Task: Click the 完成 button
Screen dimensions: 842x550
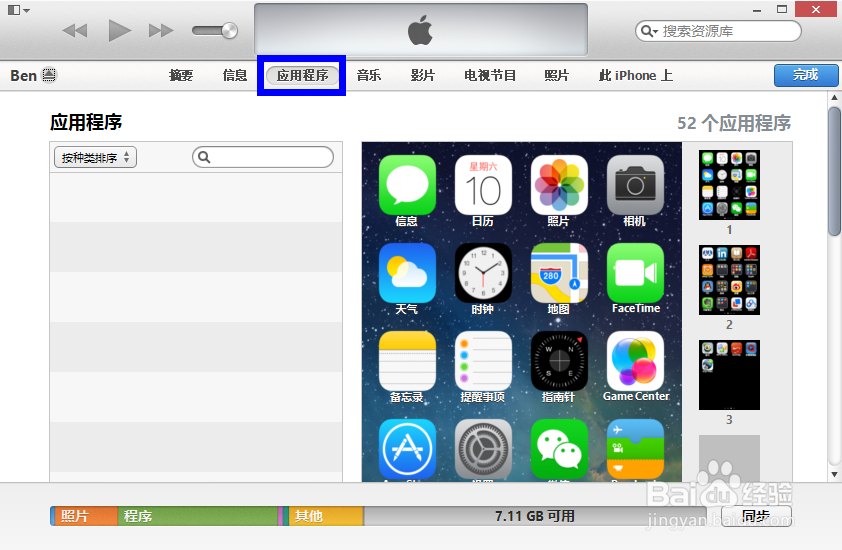Action: 805,75
